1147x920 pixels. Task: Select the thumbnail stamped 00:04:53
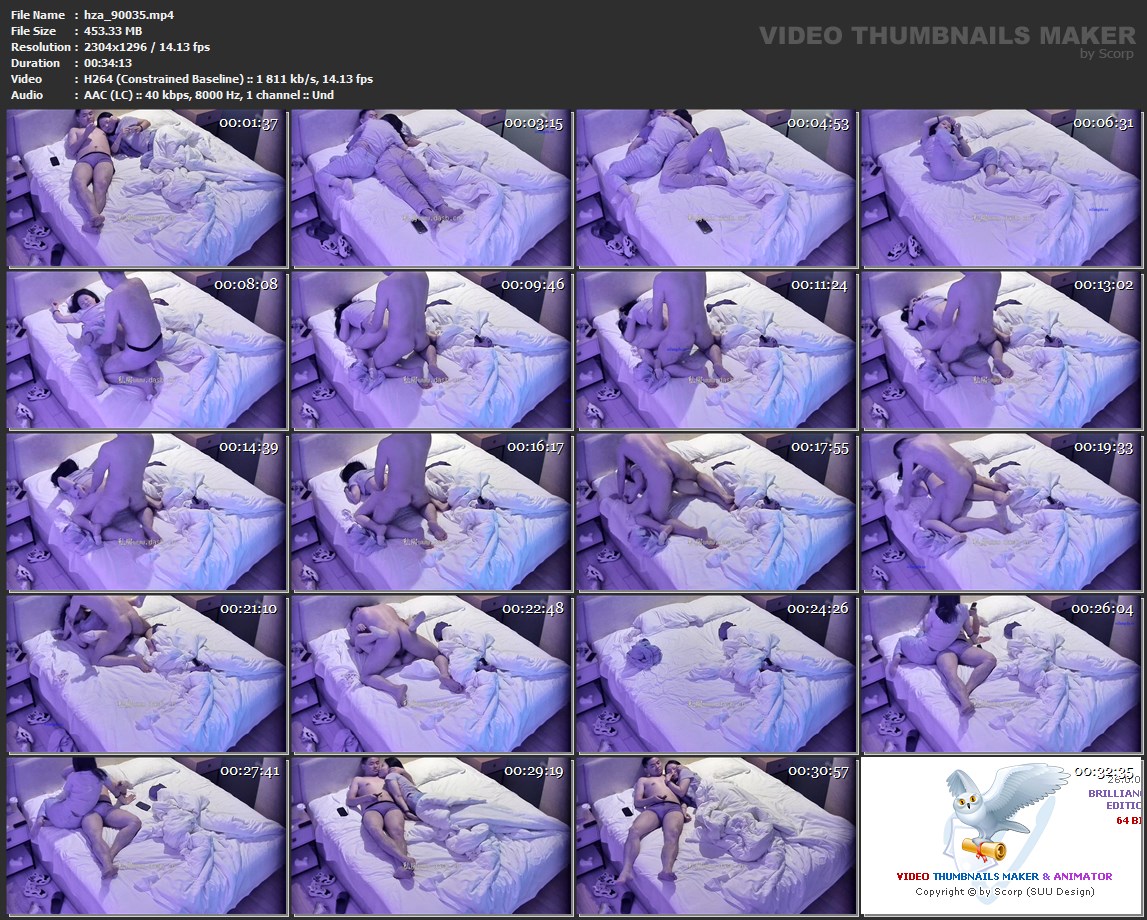(x=716, y=188)
